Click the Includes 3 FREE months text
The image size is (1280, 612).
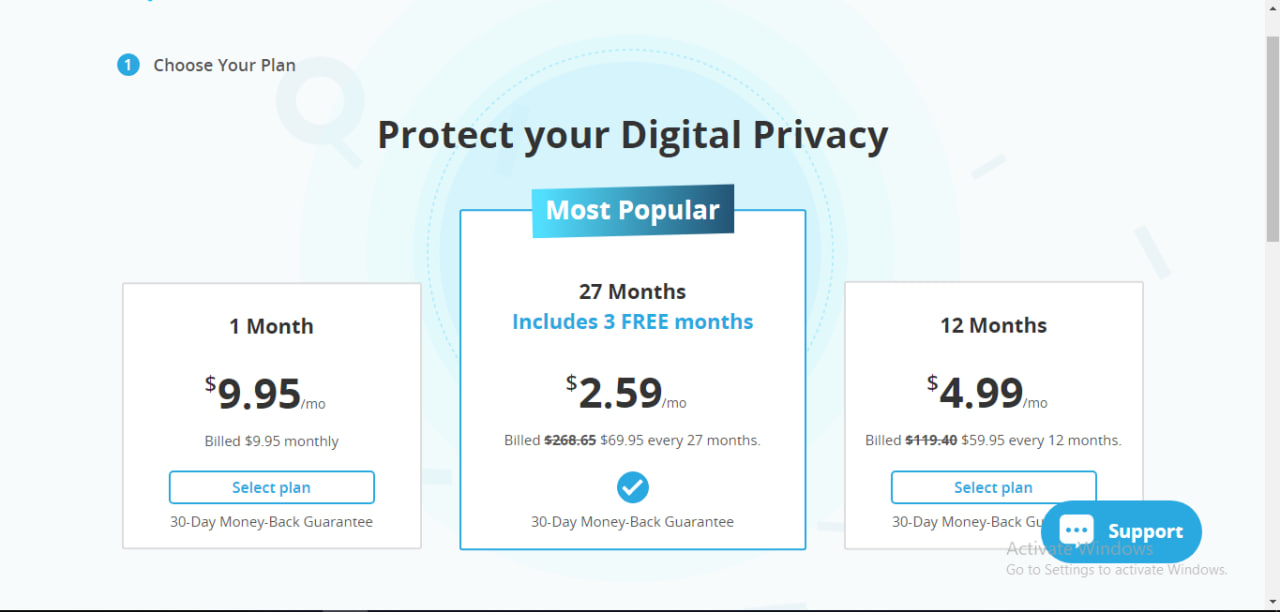pos(632,321)
